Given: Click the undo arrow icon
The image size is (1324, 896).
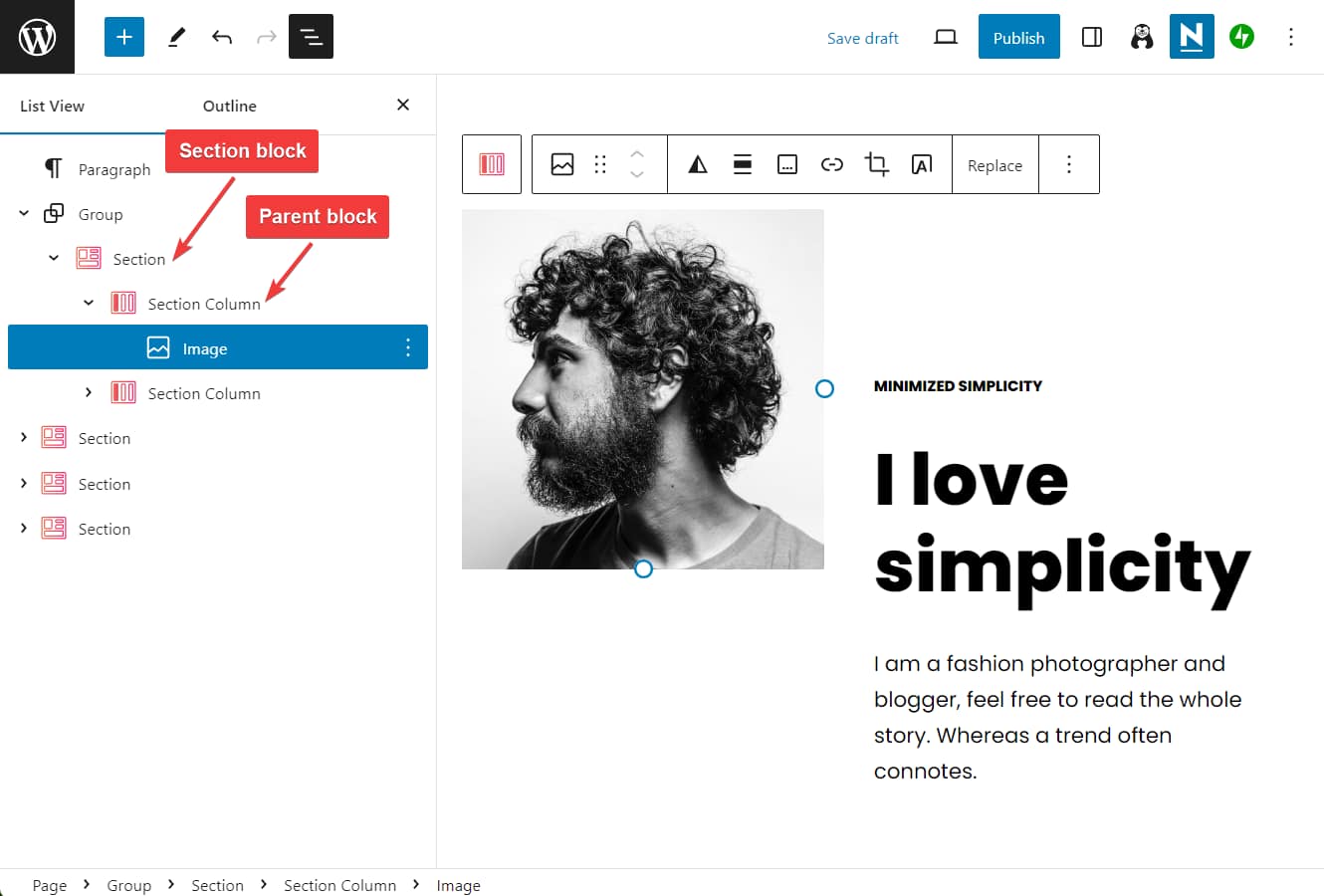Looking at the screenshot, I should click(x=221, y=37).
